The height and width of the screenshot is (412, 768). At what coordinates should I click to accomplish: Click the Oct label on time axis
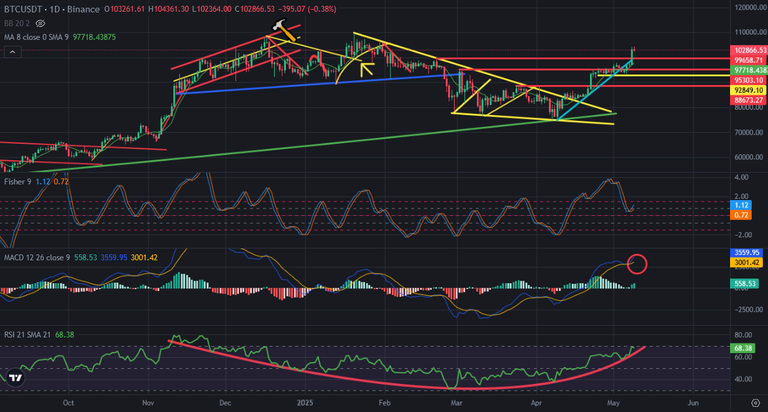point(69,403)
